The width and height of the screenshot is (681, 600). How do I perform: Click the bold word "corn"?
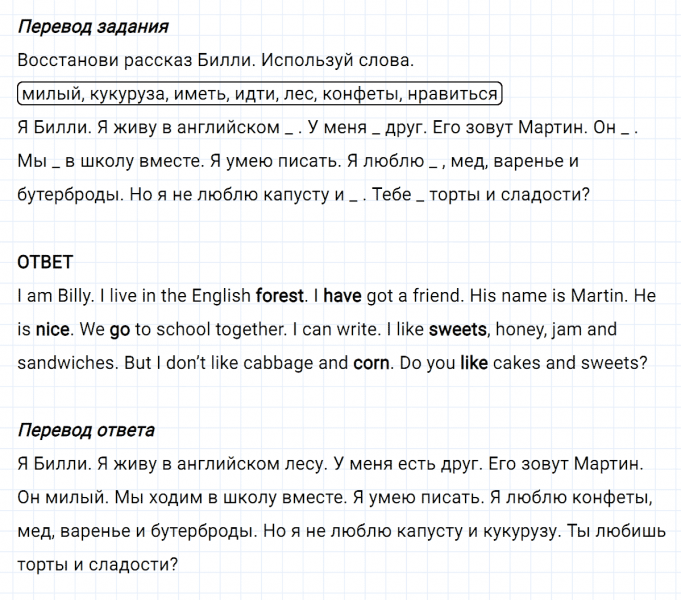click(x=372, y=363)
